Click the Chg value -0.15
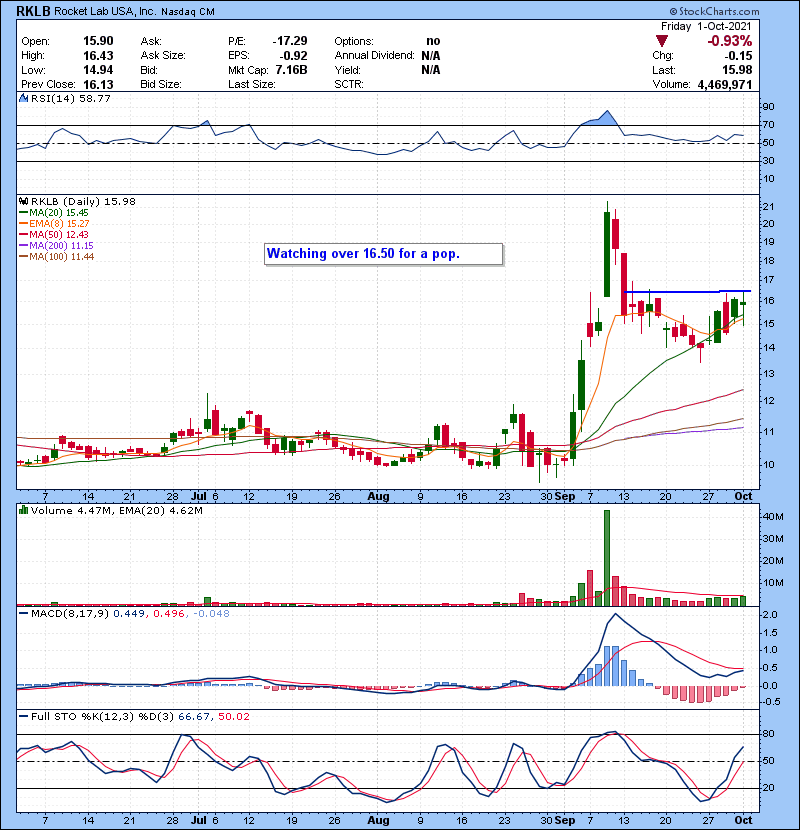Screen dimensions: 800x830 [738, 56]
